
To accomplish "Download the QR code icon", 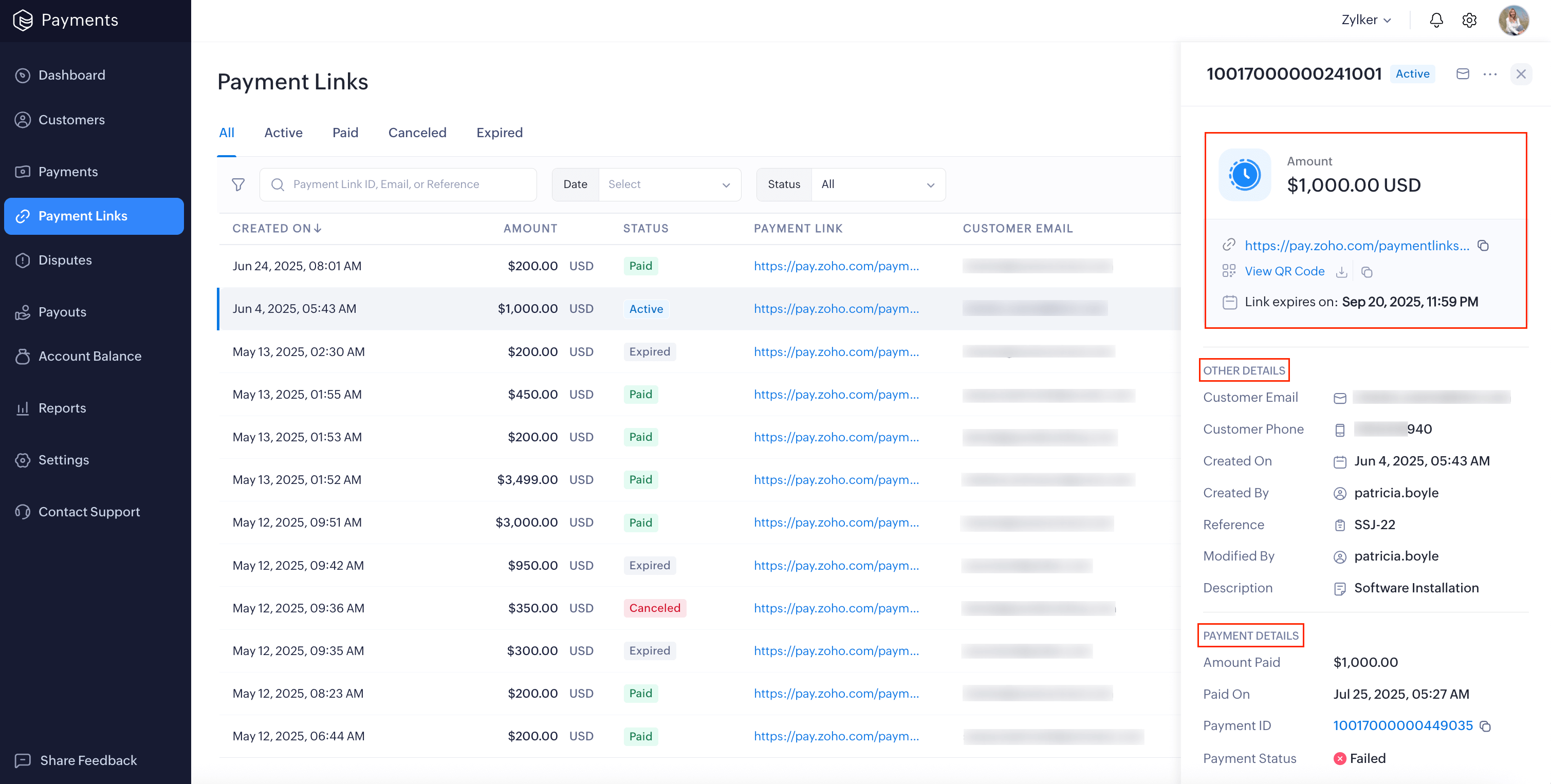I will 1341,272.
